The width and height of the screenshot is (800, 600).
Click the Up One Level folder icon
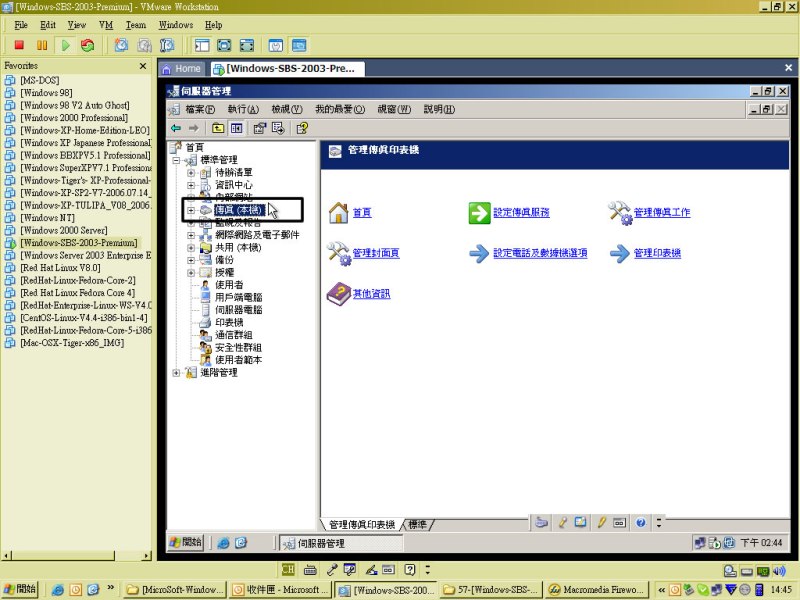218,128
